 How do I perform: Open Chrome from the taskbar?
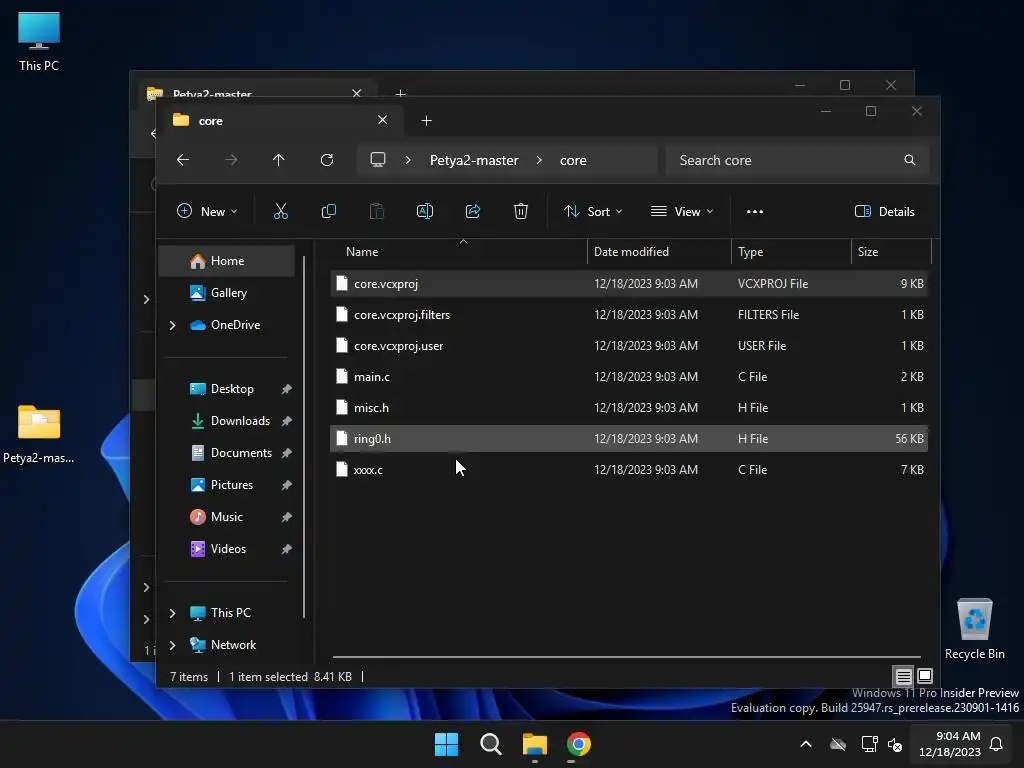coord(579,744)
